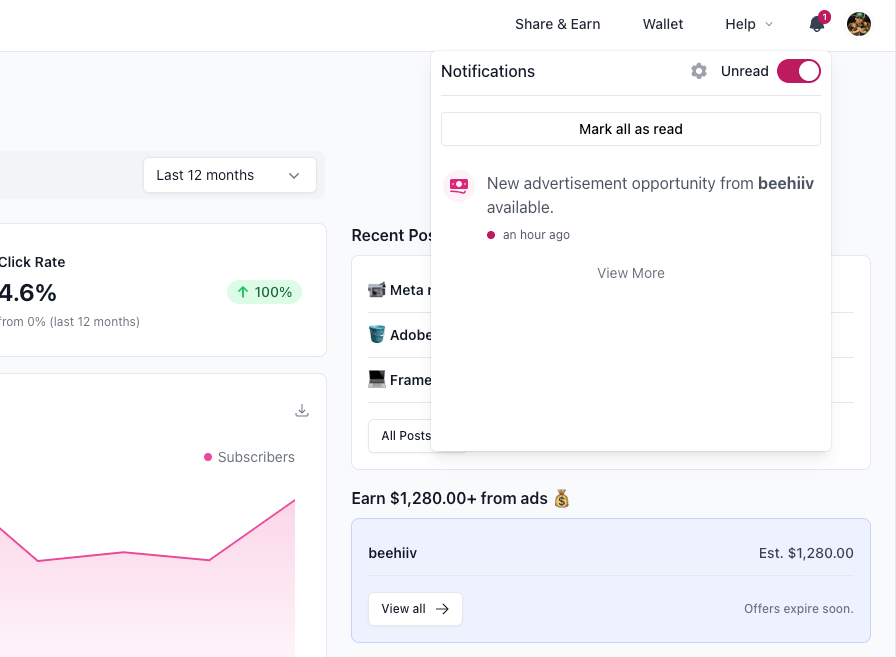The width and height of the screenshot is (896, 657).
Task: Click Est. $1,280.00 earnings text
Action: (806, 553)
